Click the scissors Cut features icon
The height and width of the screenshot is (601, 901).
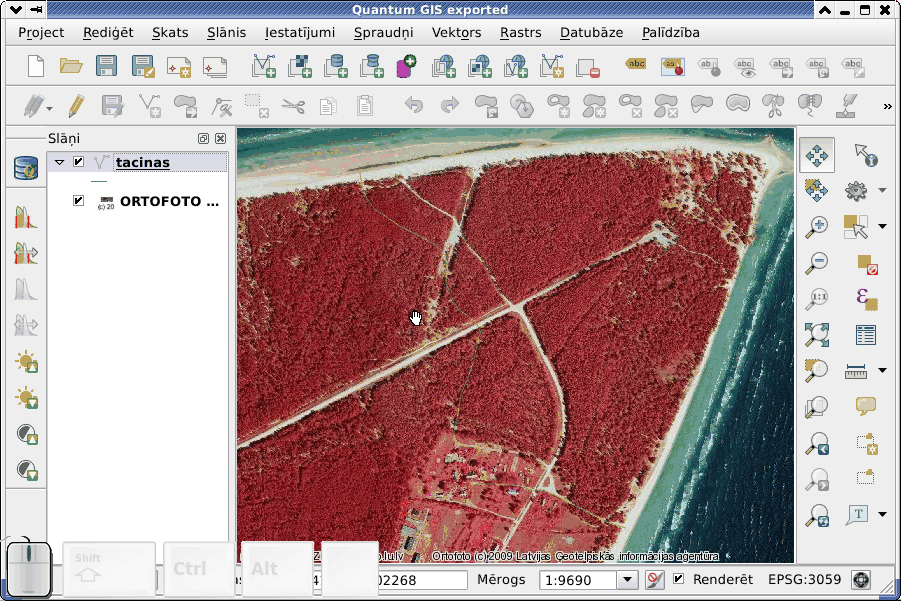[x=293, y=106]
